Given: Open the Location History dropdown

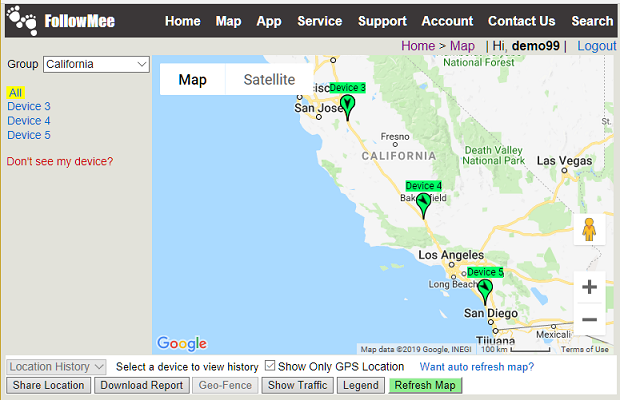Looking at the screenshot, I should pyautogui.click(x=56, y=367).
